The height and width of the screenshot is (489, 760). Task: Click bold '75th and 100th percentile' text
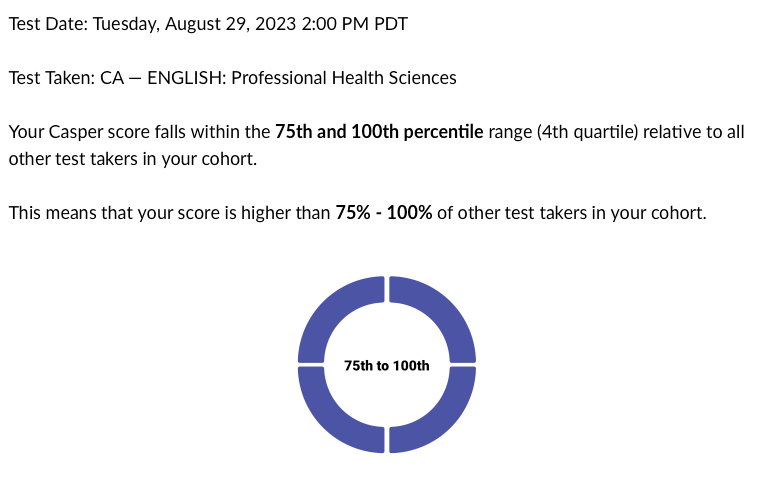pyautogui.click(x=379, y=132)
